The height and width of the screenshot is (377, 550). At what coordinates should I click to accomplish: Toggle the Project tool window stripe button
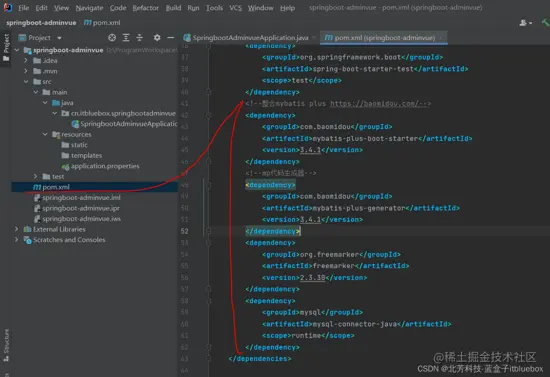(x=6, y=47)
